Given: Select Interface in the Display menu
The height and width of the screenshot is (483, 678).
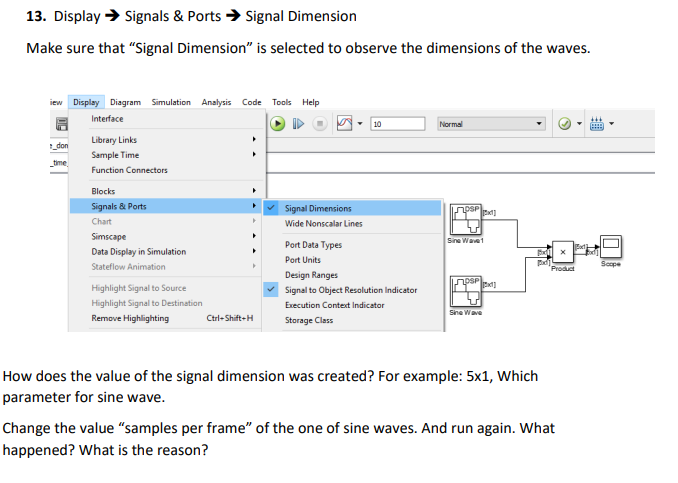Looking at the screenshot, I should (x=166, y=118).
